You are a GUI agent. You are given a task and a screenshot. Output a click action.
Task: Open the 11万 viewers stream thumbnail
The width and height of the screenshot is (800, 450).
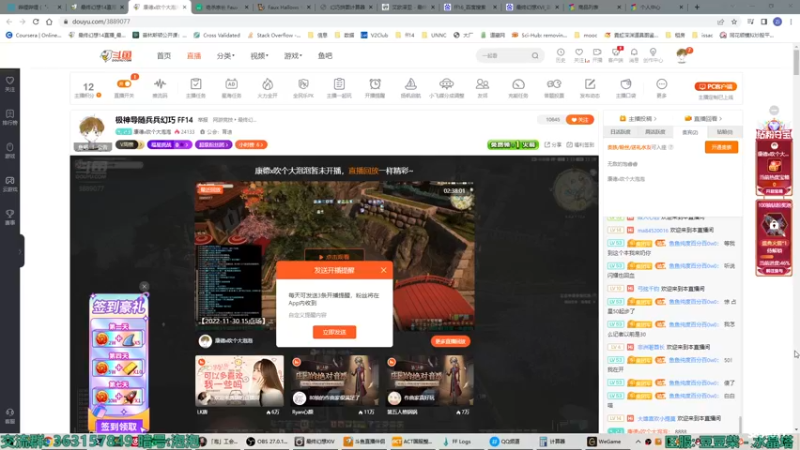coord(334,381)
